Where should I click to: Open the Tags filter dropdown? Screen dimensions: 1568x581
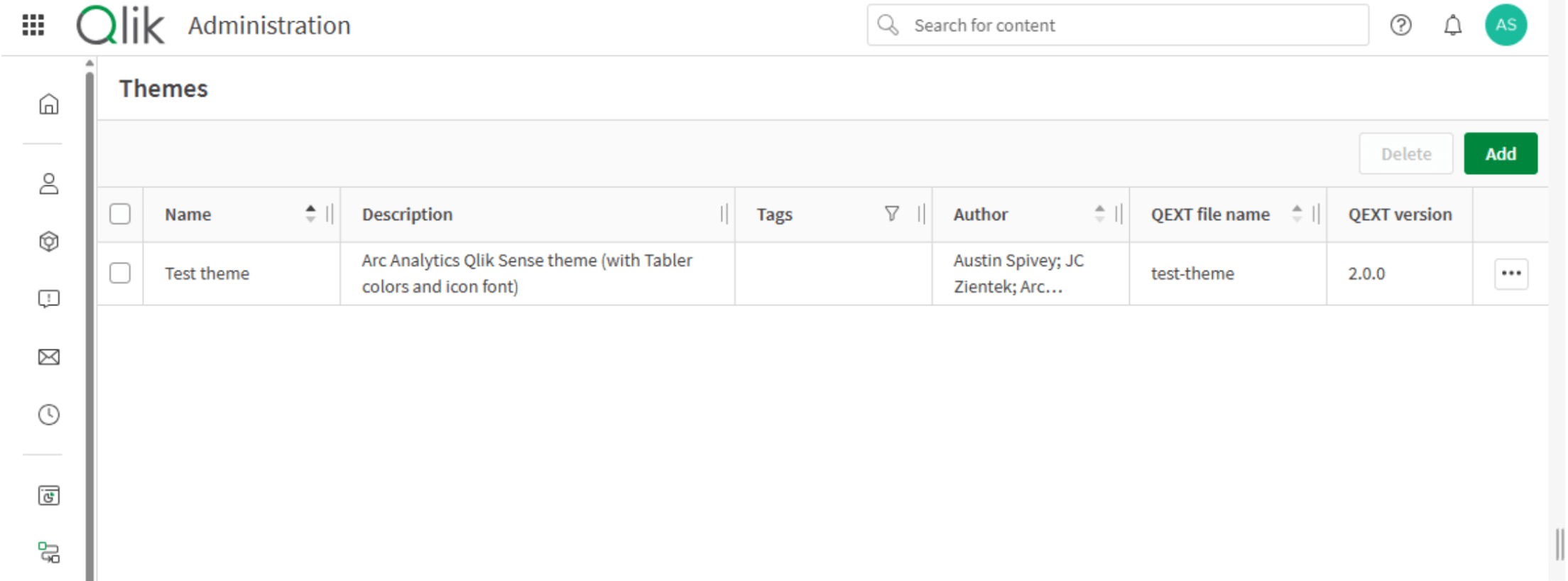(x=891, y=214)
